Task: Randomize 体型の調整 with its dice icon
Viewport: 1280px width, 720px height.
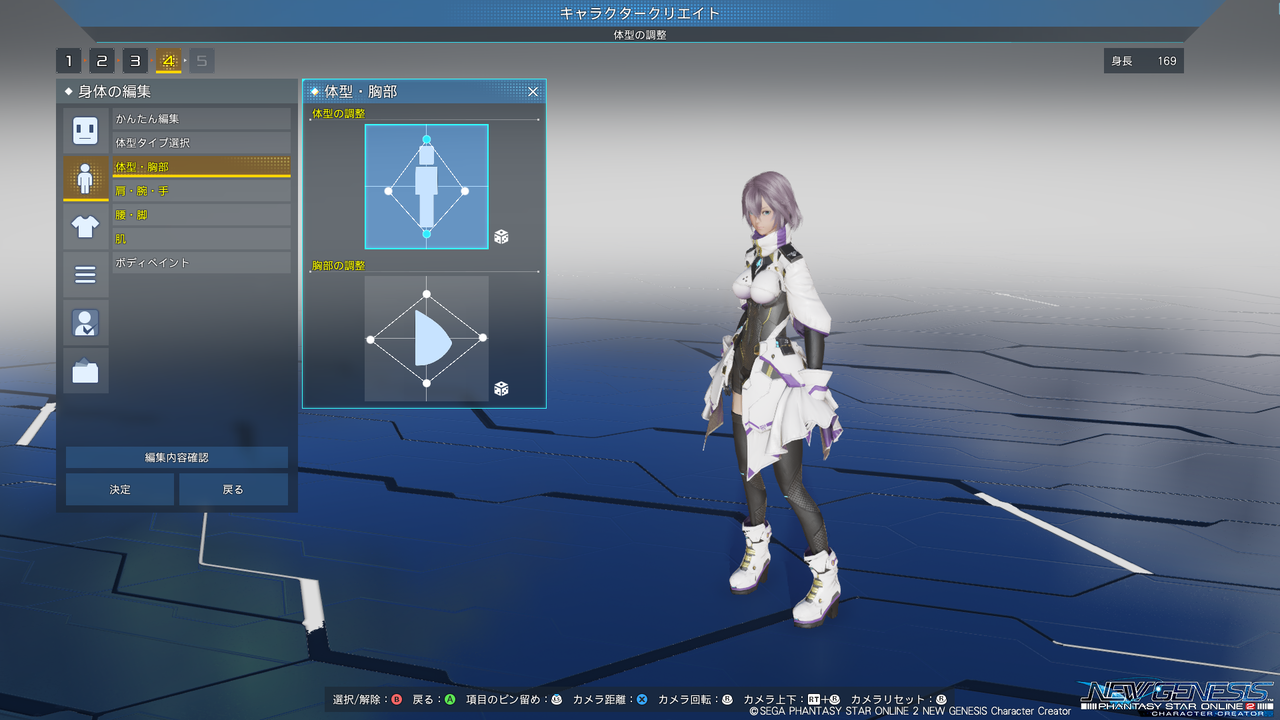Action: click(x=501, y=237)
